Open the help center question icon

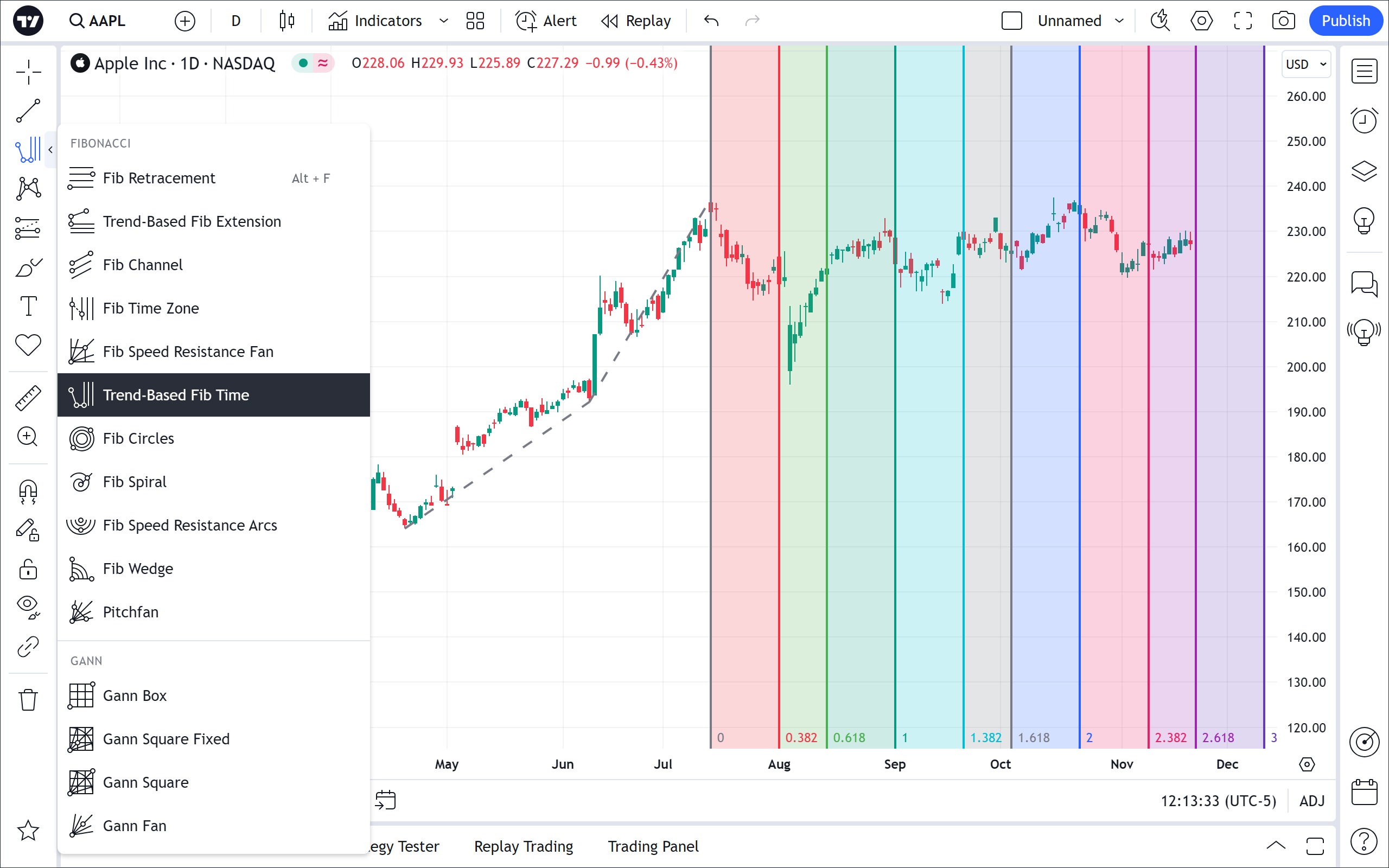[1365, 842]
